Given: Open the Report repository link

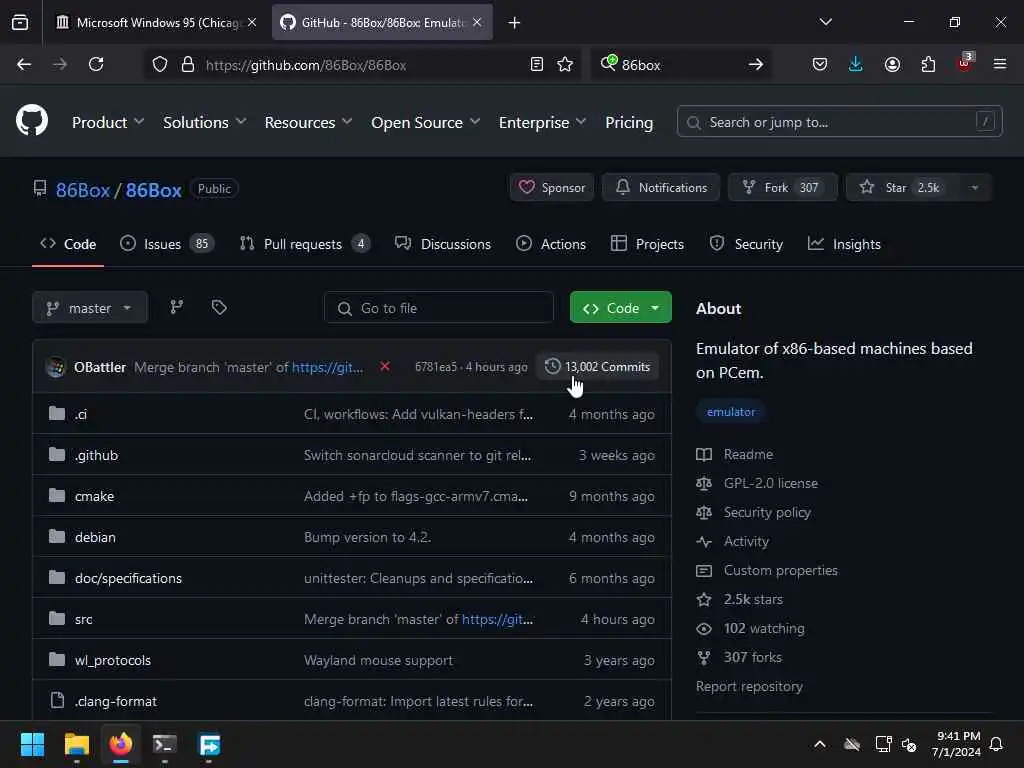Looking at the screenshot, I should tap(749, 686).
